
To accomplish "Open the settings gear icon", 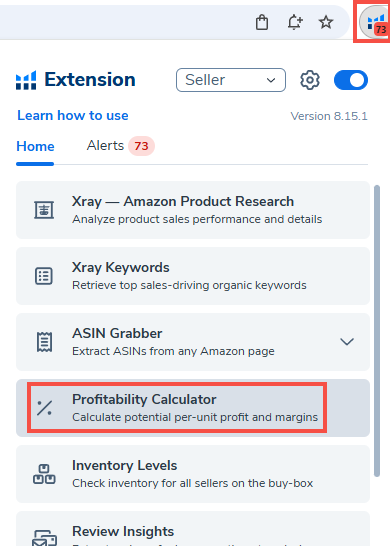I will click(x=310, y=80).
